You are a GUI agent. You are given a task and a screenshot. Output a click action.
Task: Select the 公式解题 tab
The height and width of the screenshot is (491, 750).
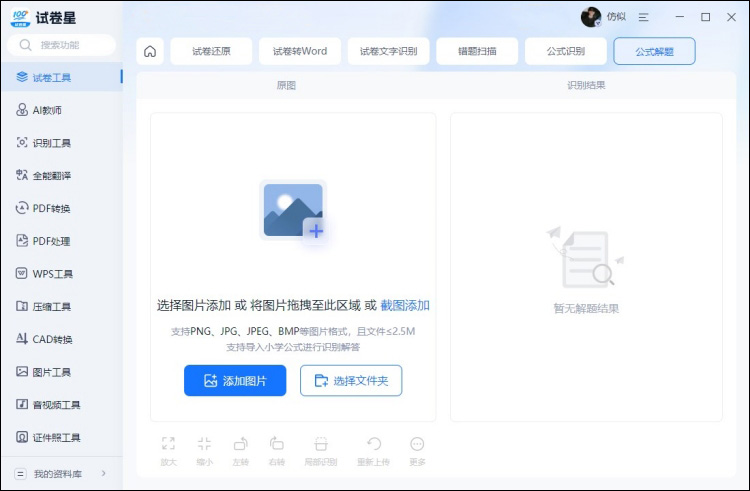[x=654, y=51]
